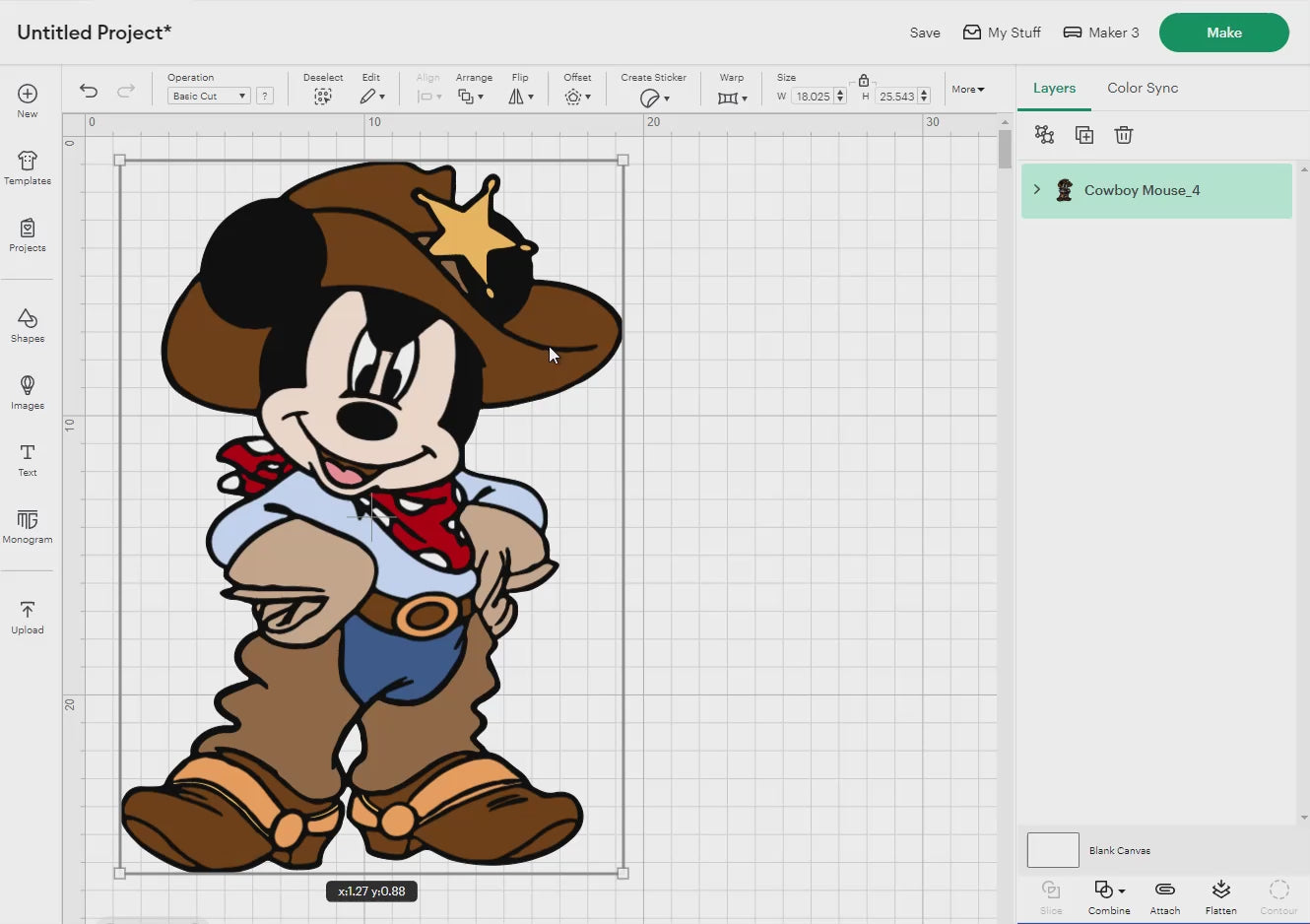Viewport: 1310px width, 924px height.
Task: Click the Operation help question mark
Action: coord(265,96)
